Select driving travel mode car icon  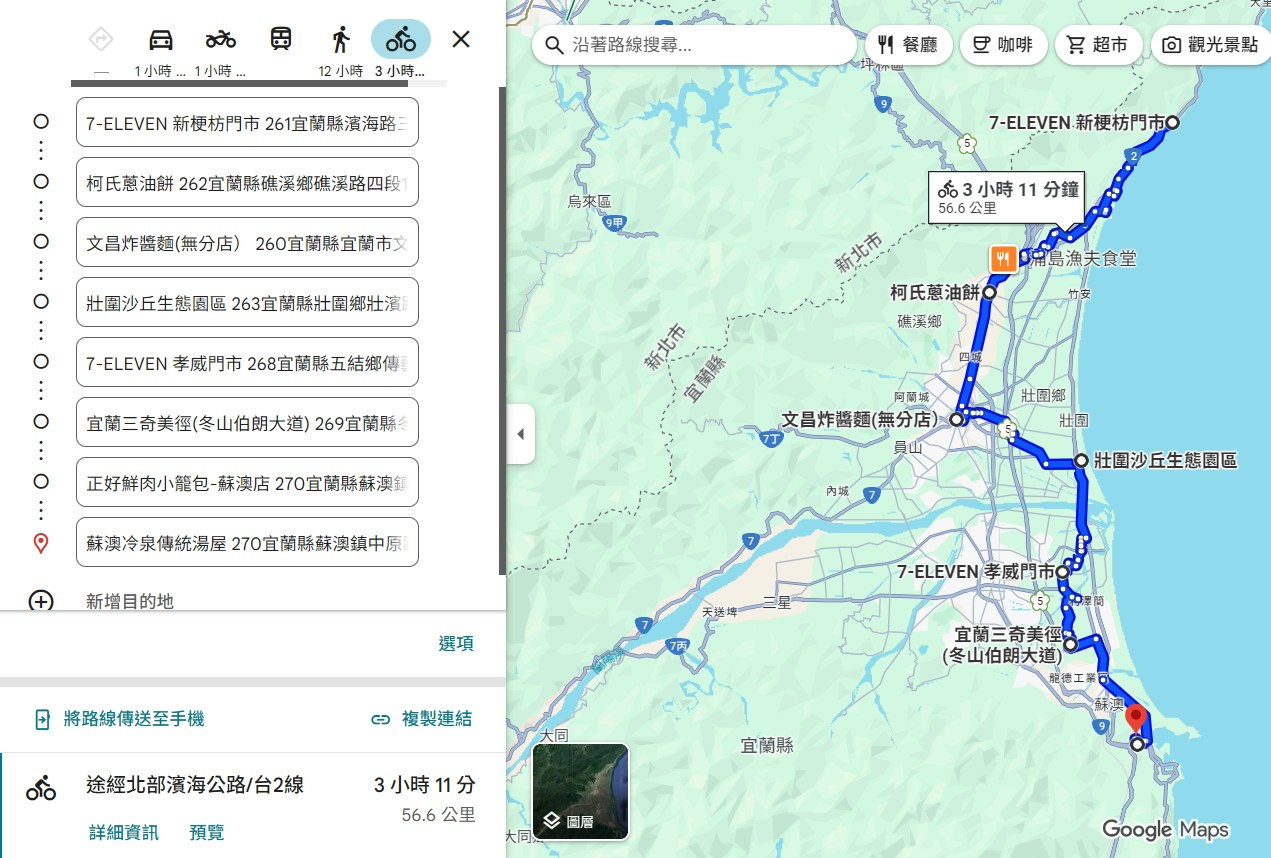point(161,40)
